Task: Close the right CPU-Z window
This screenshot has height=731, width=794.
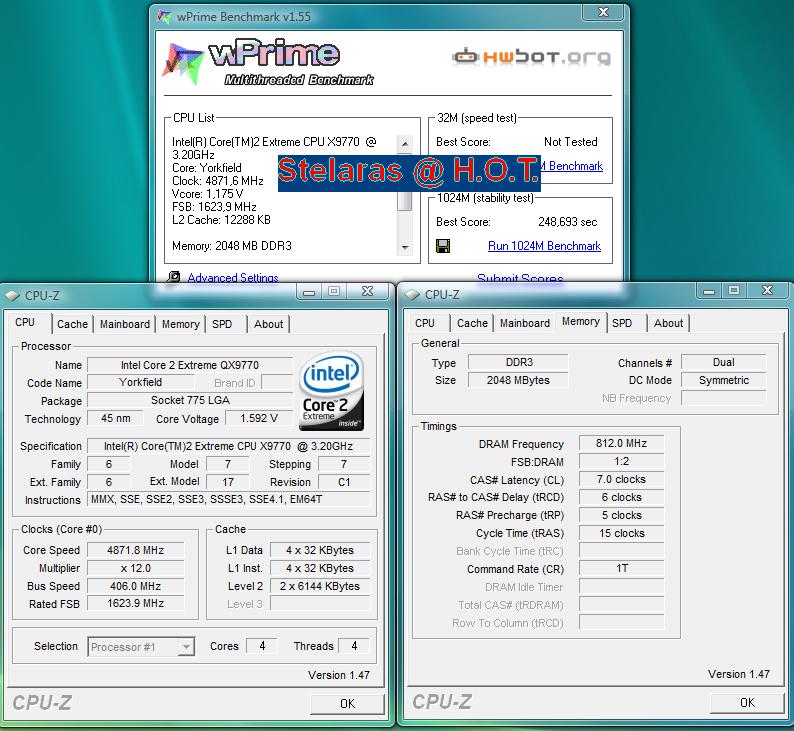Action: click(768, 290)
